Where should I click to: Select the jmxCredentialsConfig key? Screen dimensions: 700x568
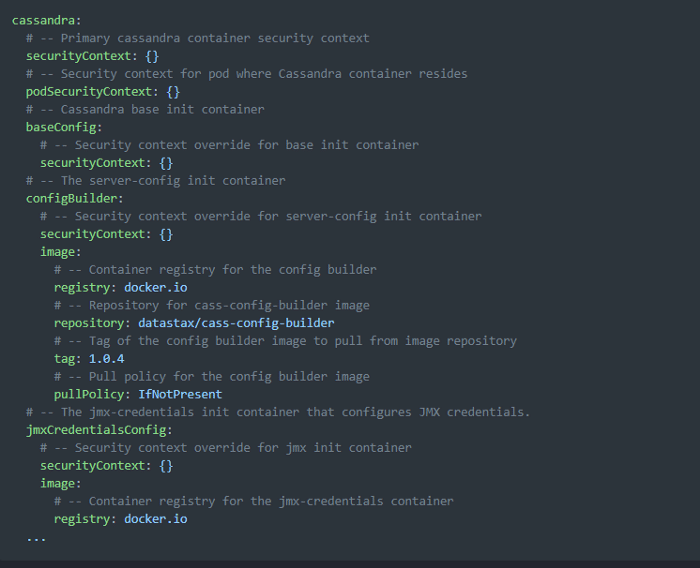point(96,430)
